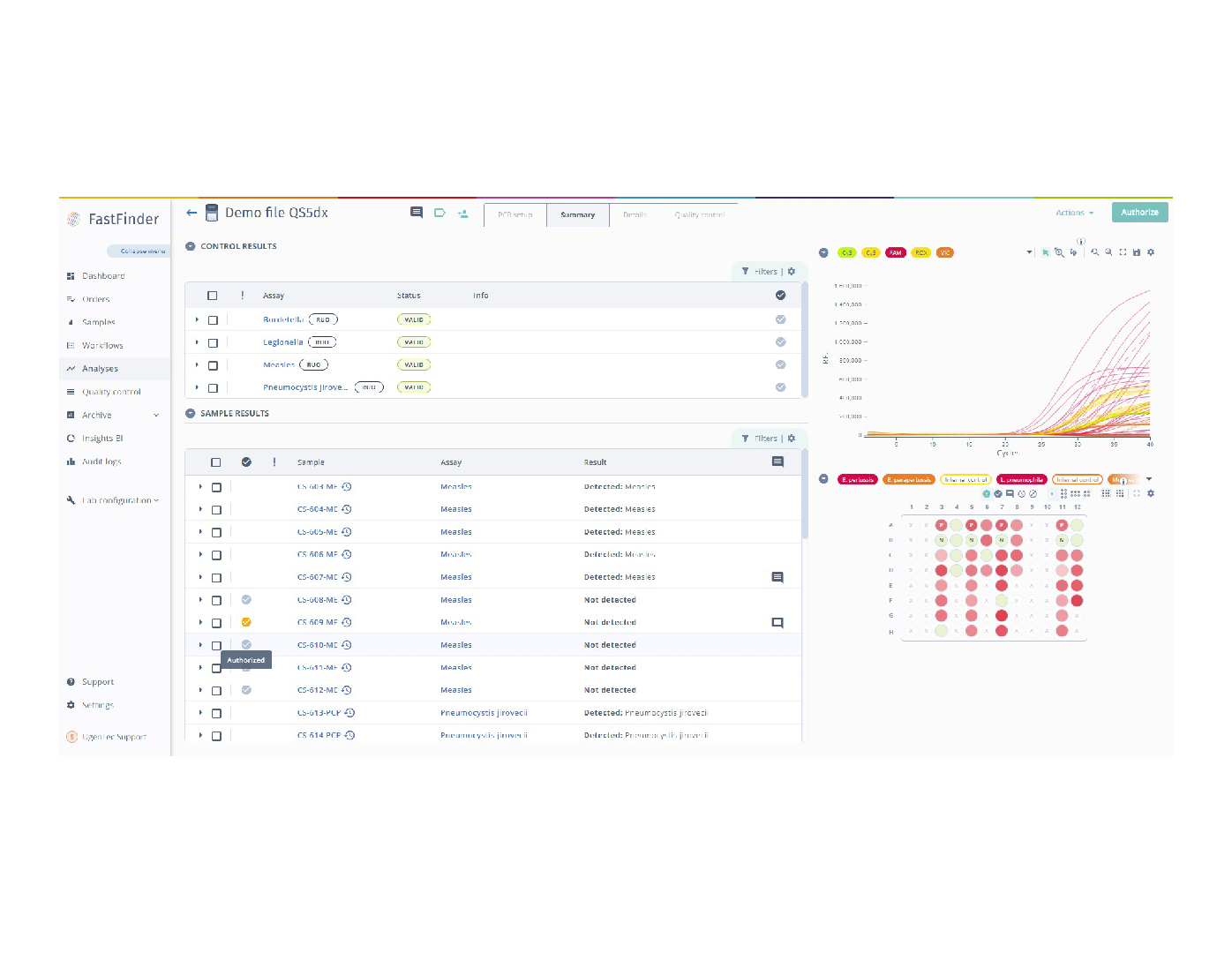Open Audit logs in the sidebar
The image size is (1232, 953).
[101, 461]
